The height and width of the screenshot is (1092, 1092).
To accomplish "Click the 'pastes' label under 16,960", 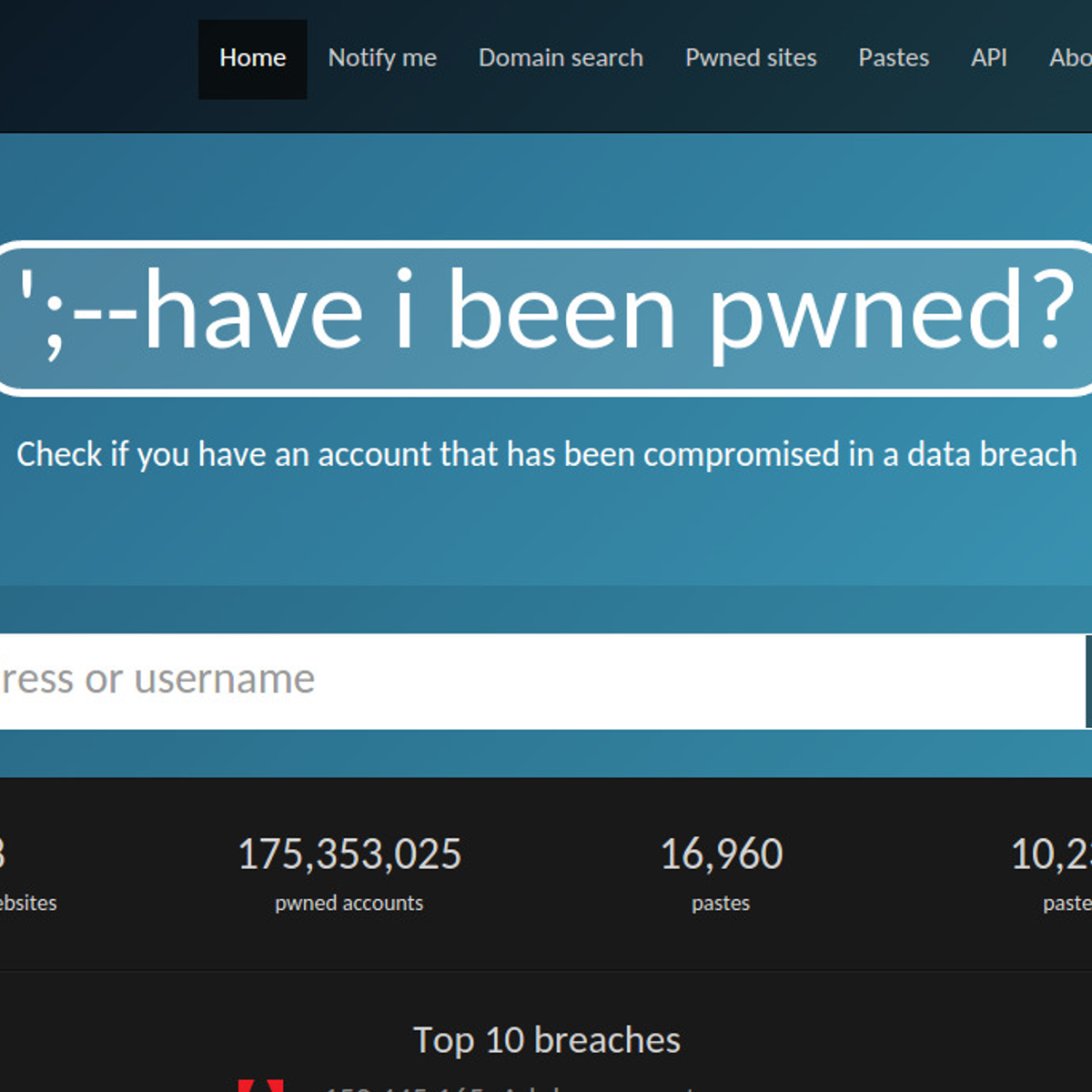I will tap(721, 904).
